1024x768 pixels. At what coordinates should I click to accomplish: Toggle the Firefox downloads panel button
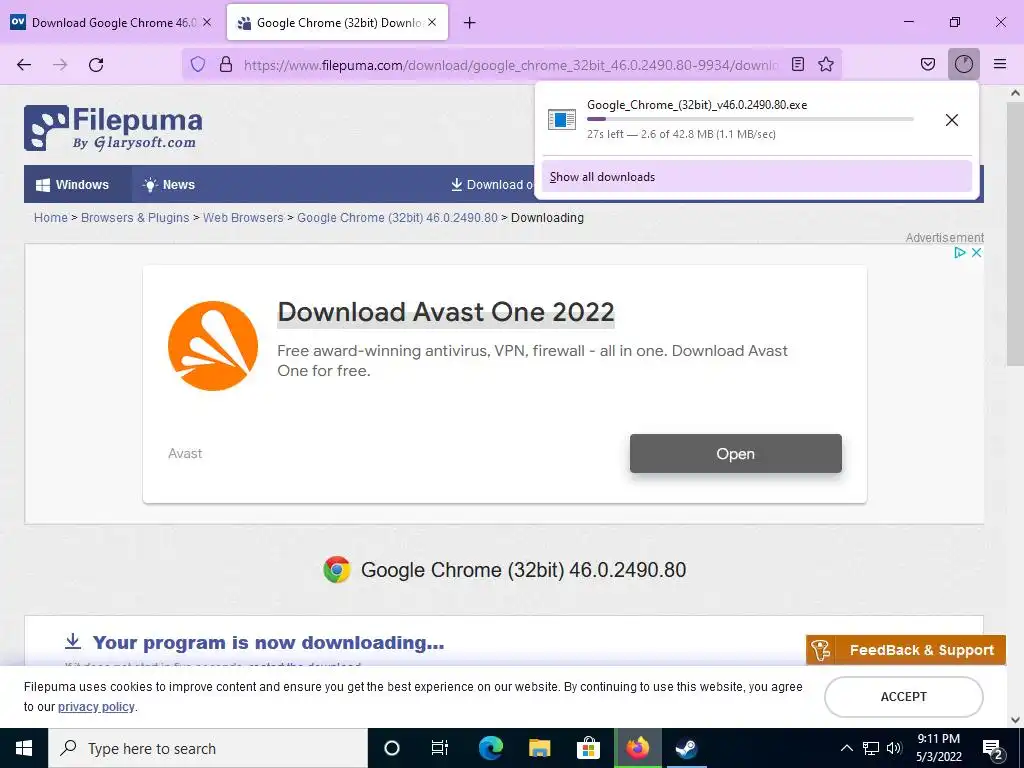click(x=963, y=64)
